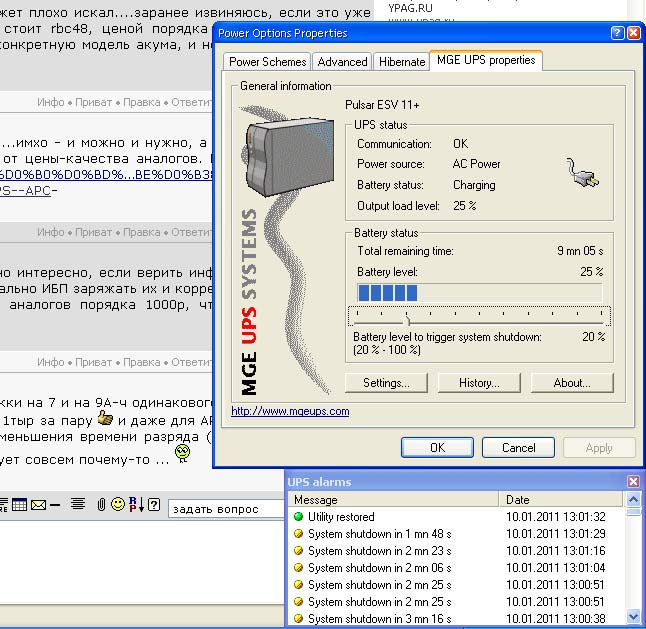
Task: Switch to the Power Schemes tab
Action: [x=268, y=62]
